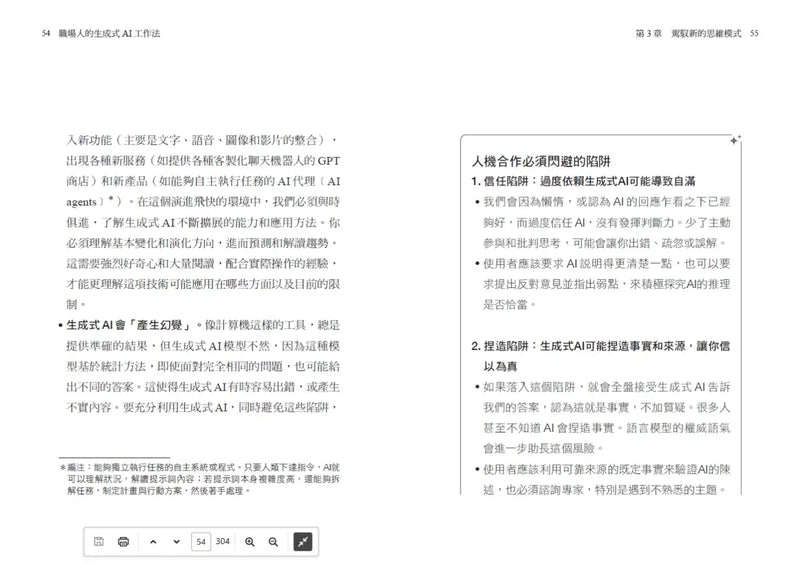Zoom in using the magnifier plus icon

click(x=249, y=542)
